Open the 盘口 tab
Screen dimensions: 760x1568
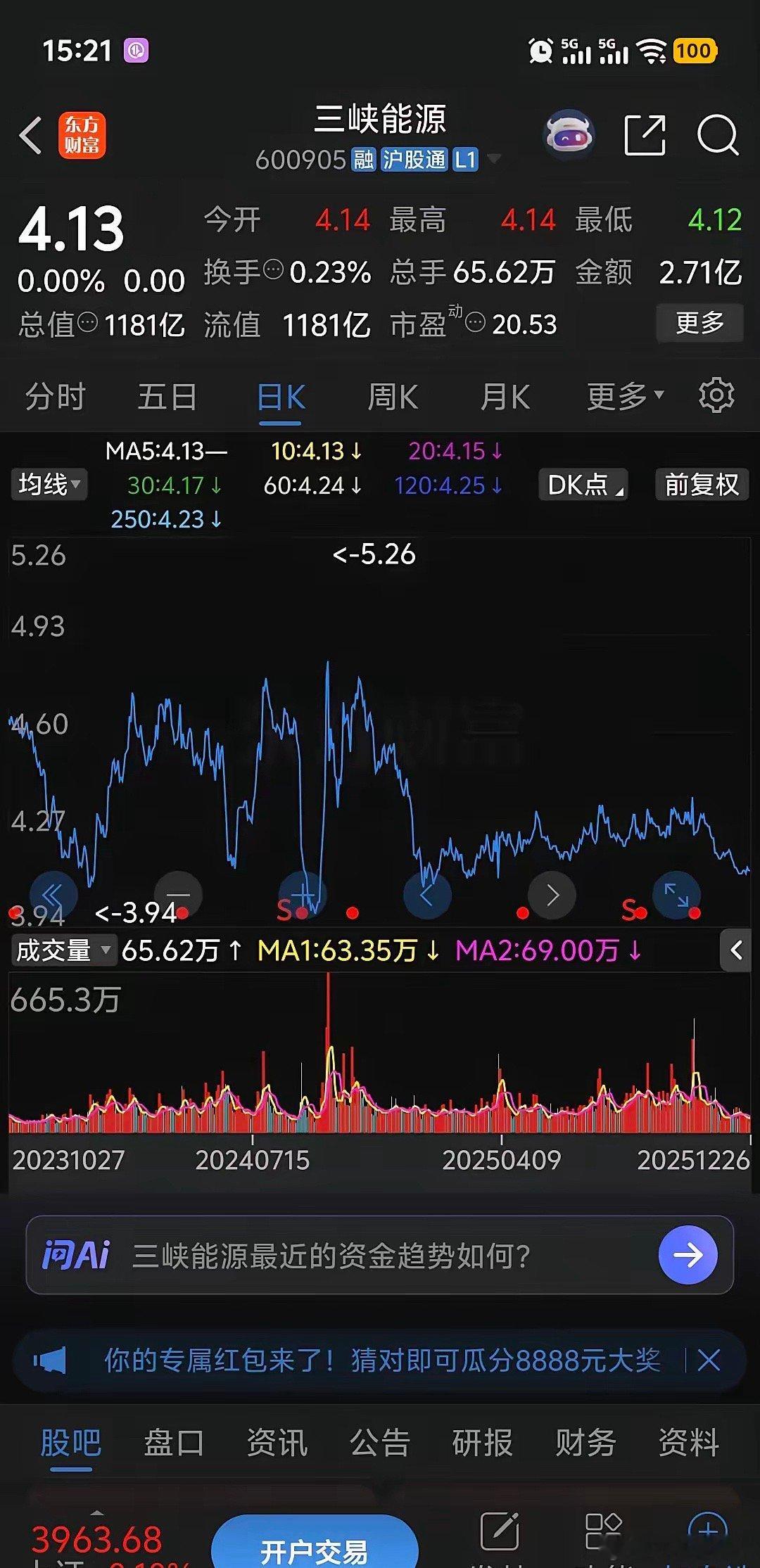(x=174, y=1442)
